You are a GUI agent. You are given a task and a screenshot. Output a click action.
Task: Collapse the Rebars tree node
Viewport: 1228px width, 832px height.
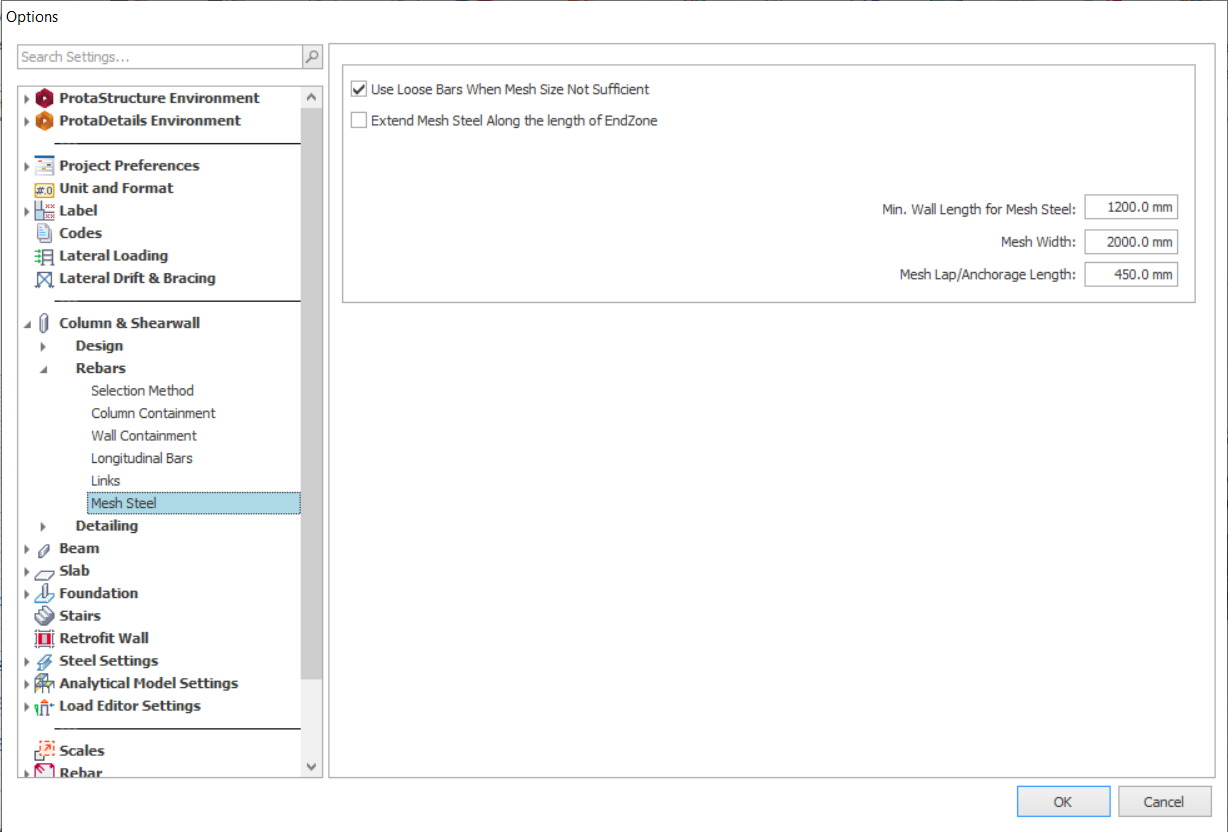pos(43,369)
